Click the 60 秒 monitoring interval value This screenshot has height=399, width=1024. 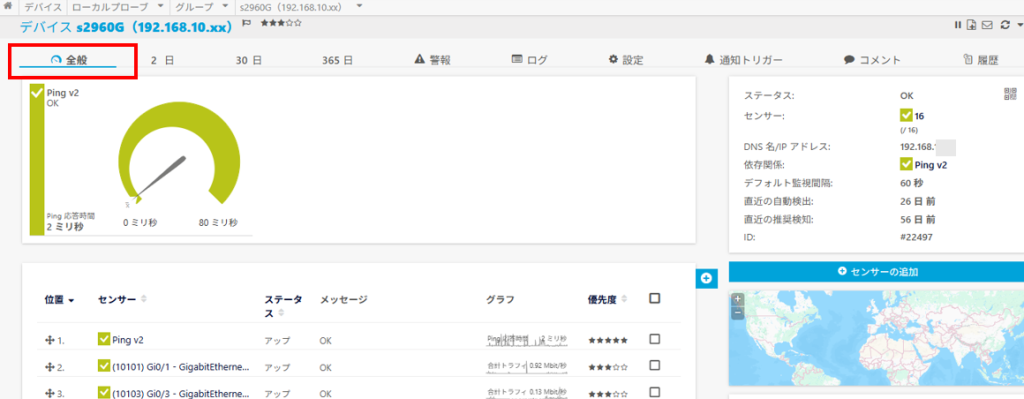[x=912, y=184]
